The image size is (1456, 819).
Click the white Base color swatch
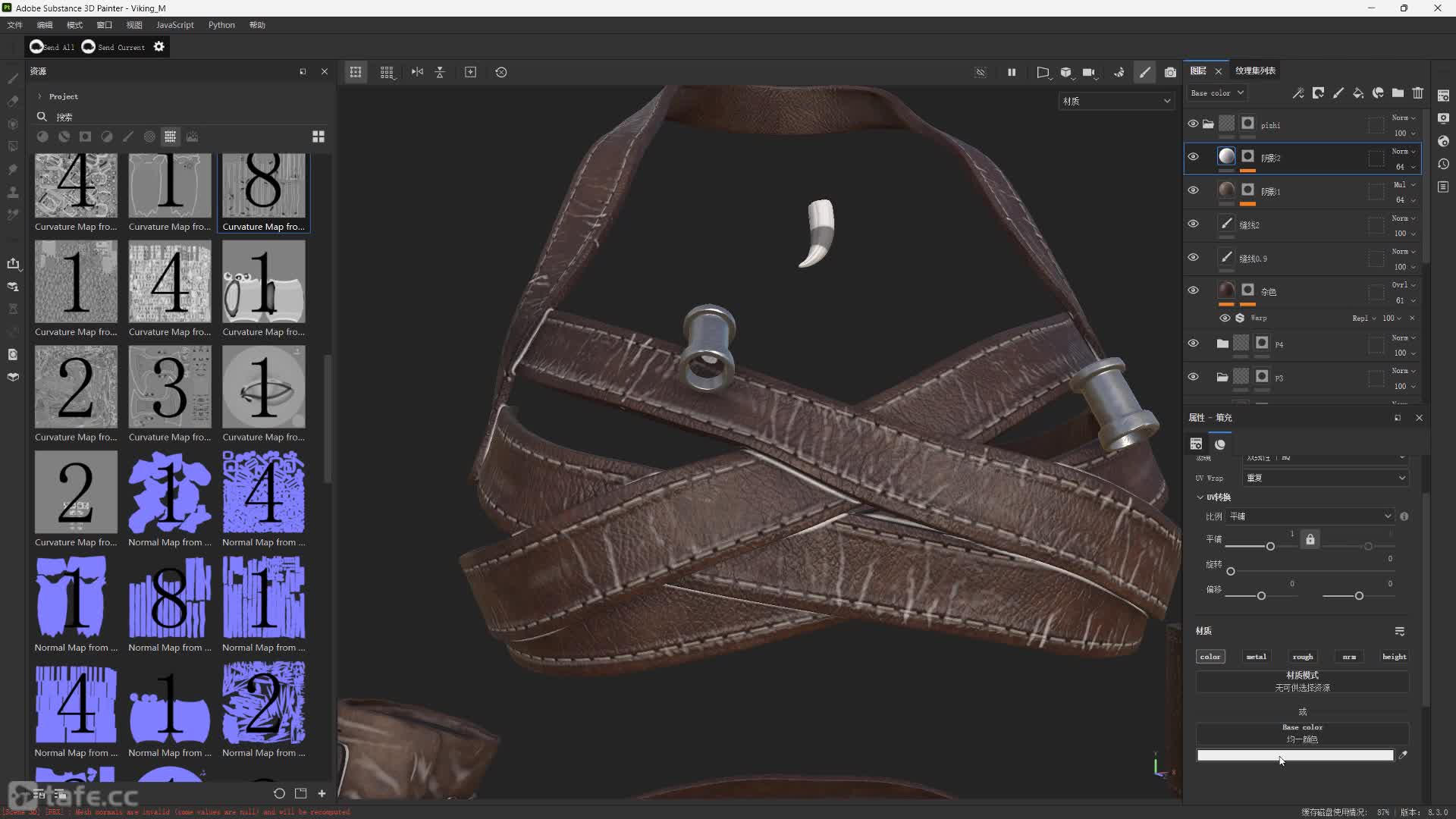(x=1295, y=755)
